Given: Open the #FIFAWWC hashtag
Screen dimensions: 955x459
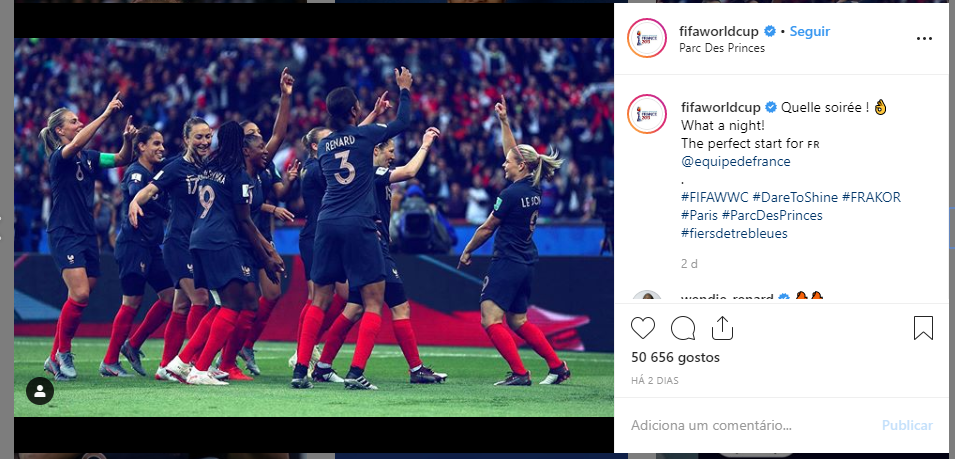Looking at the screenshot, I should tap(714, 197).
